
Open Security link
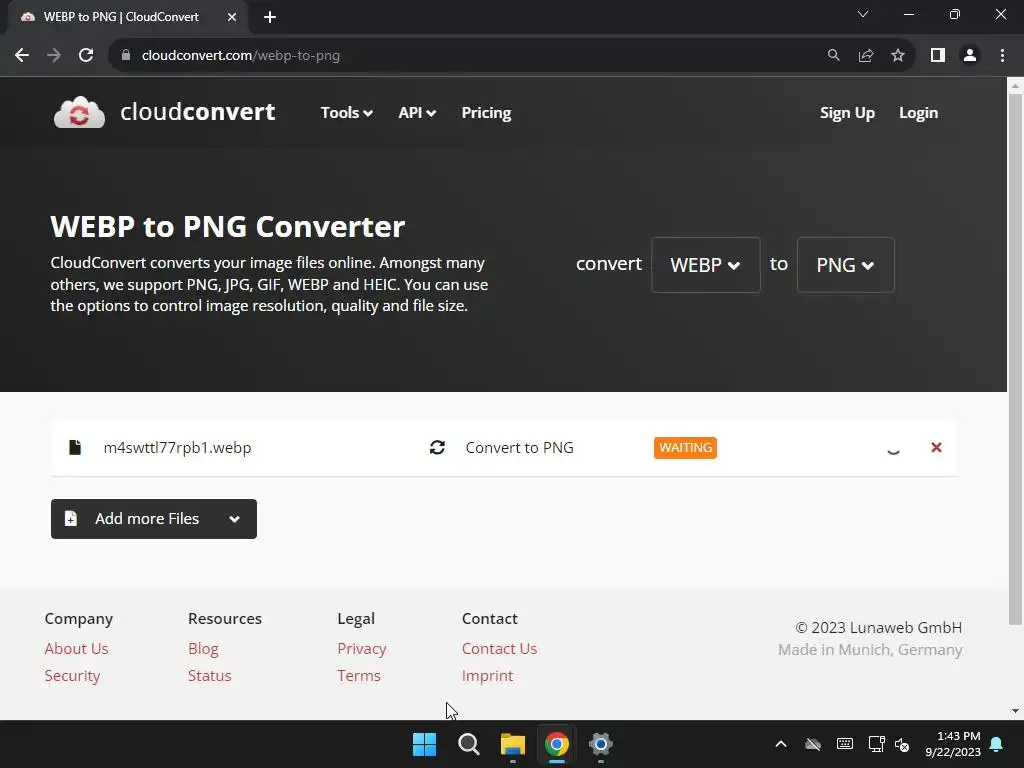[x=72, y=675]
